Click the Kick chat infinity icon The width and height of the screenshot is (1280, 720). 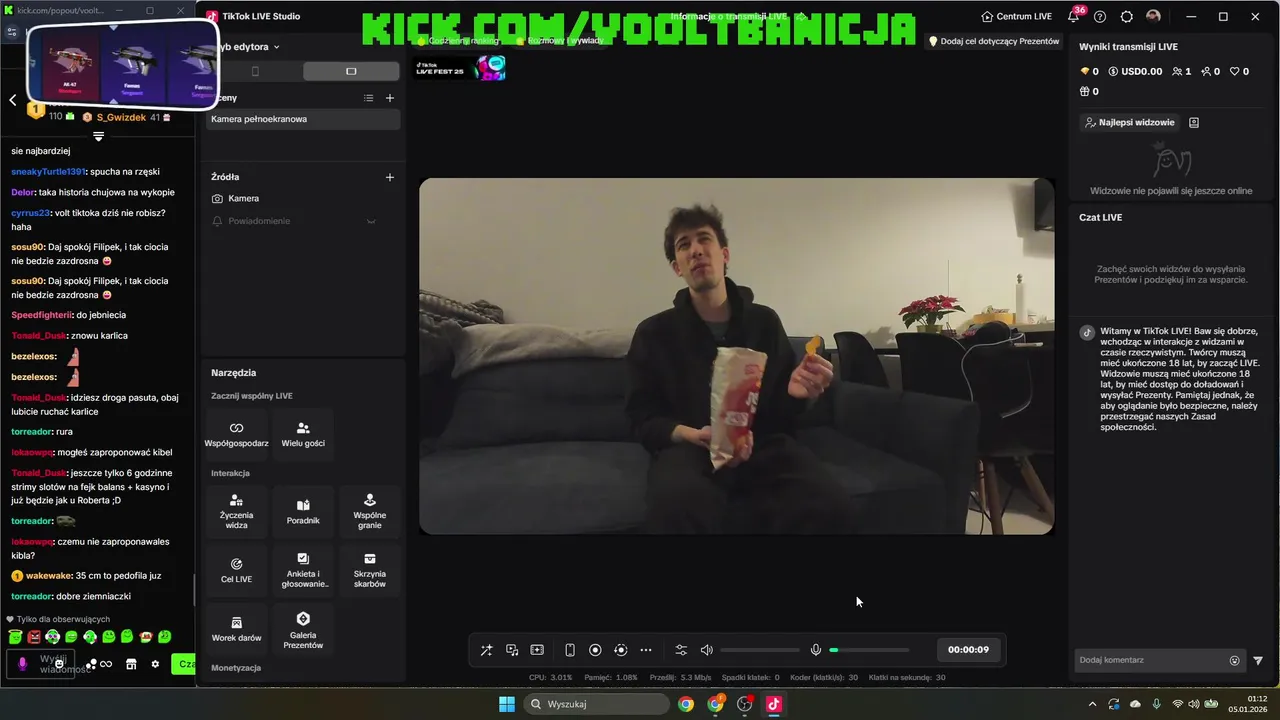point(105,664)
